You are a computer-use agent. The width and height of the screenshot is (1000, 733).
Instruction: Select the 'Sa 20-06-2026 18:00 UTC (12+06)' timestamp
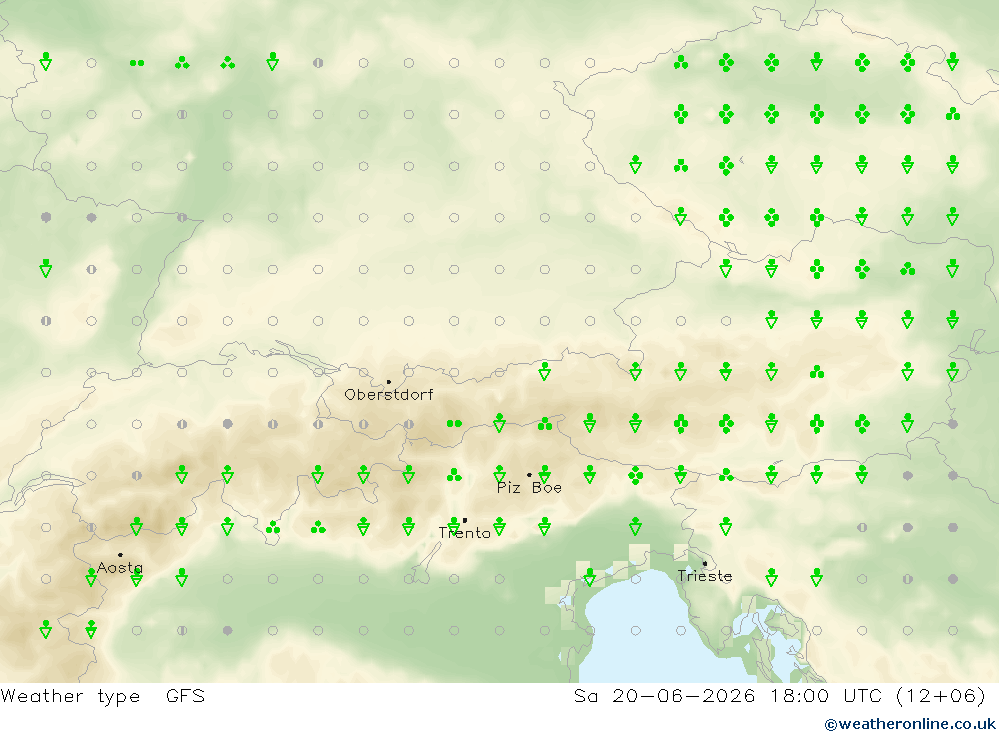point(779,696)
